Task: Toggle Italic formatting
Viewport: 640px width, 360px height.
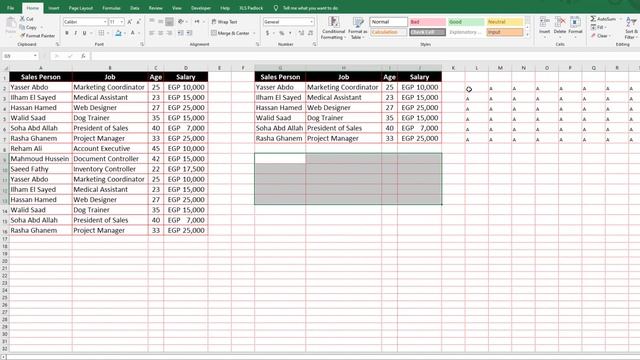Action: [x=76, y=33]
